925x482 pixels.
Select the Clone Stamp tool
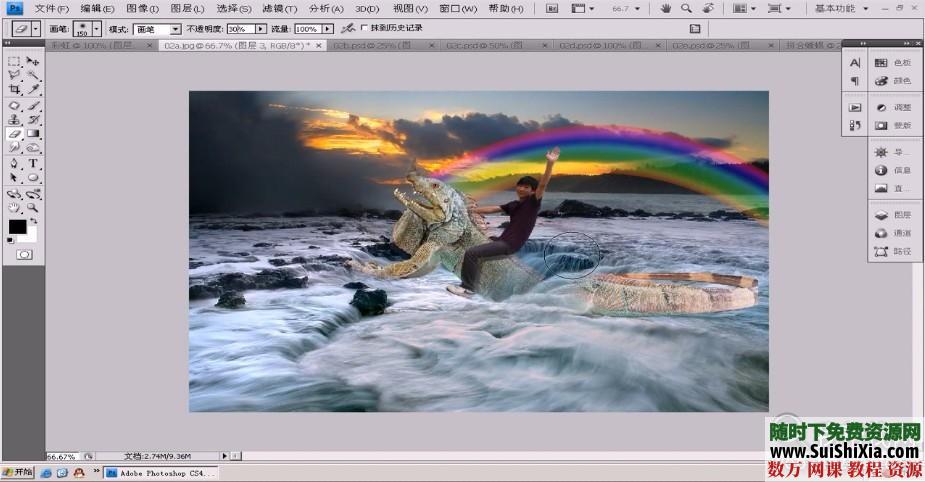(x=15, y=119)
